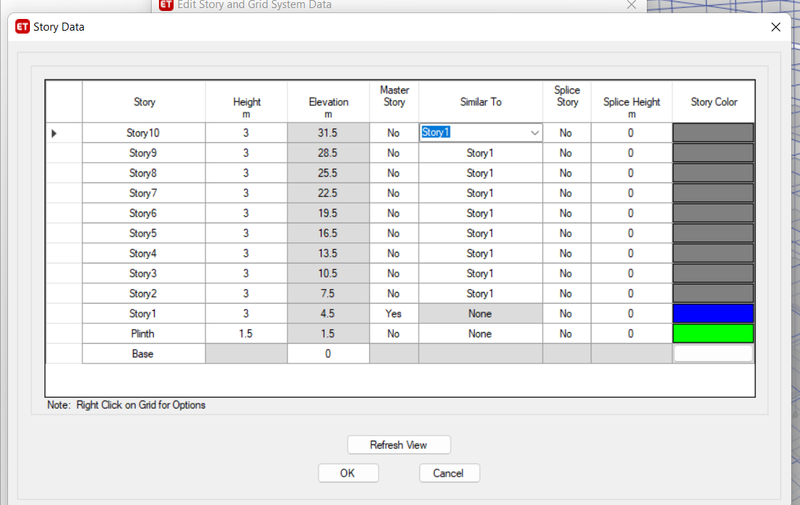Screen dimensions: 800x505
Task: Open the gray Story Color swatch of Story2
Action: click(x=713, y=293)
